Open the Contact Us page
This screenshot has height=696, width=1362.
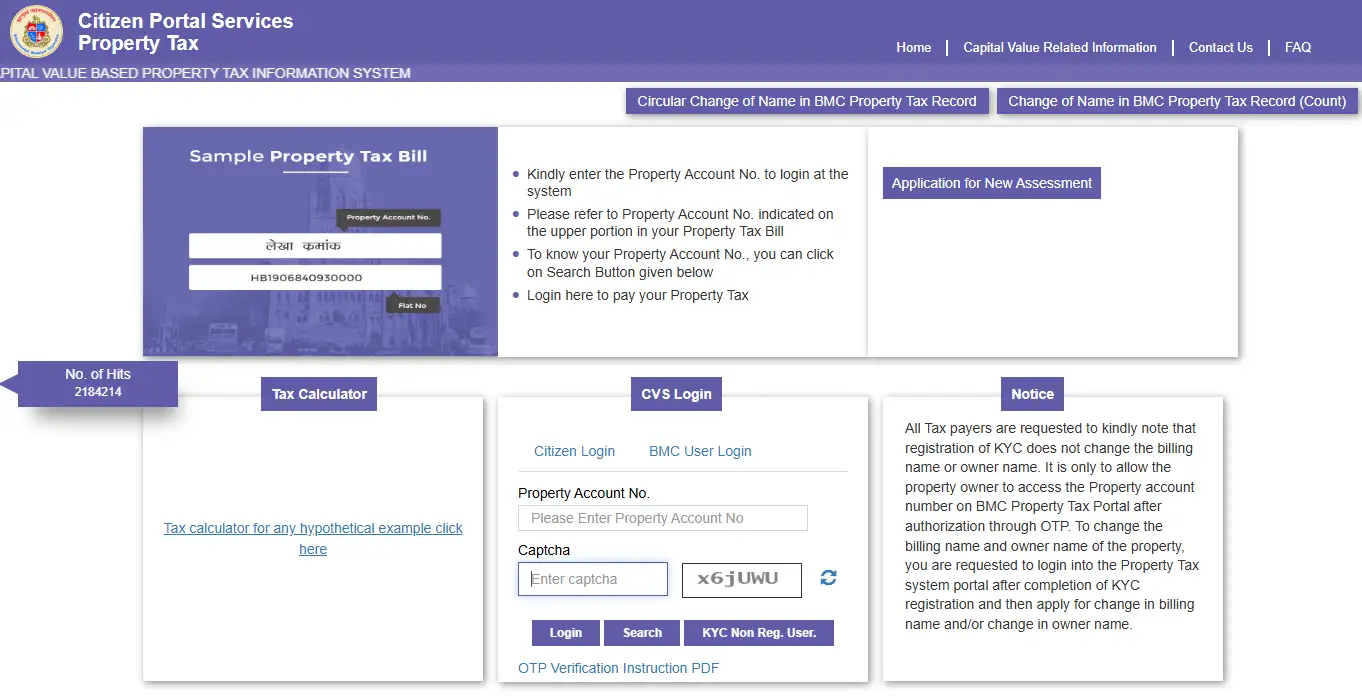pos(1220,47)
